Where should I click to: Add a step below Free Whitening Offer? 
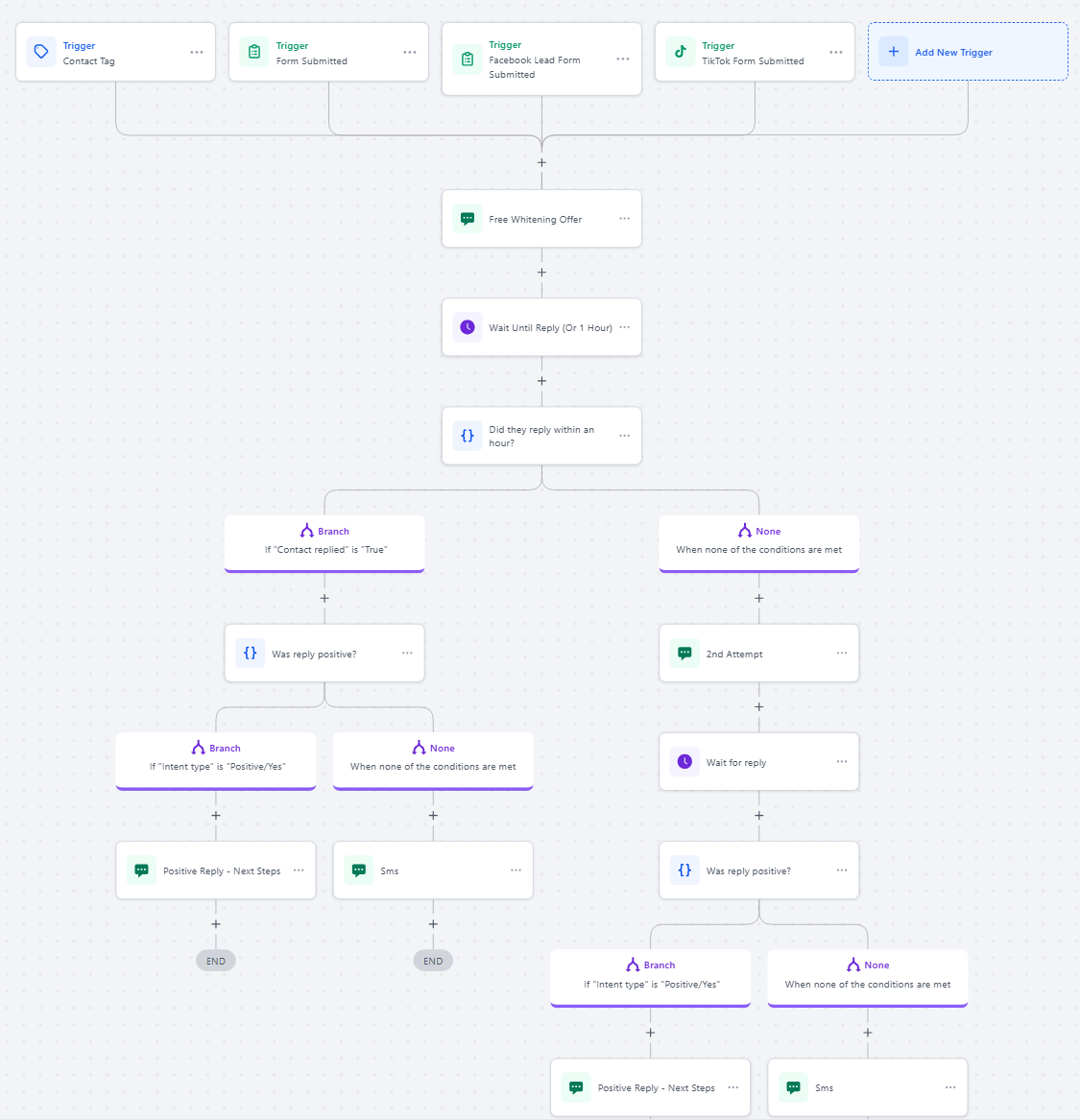pyautogui.click(x=541, y=273)
